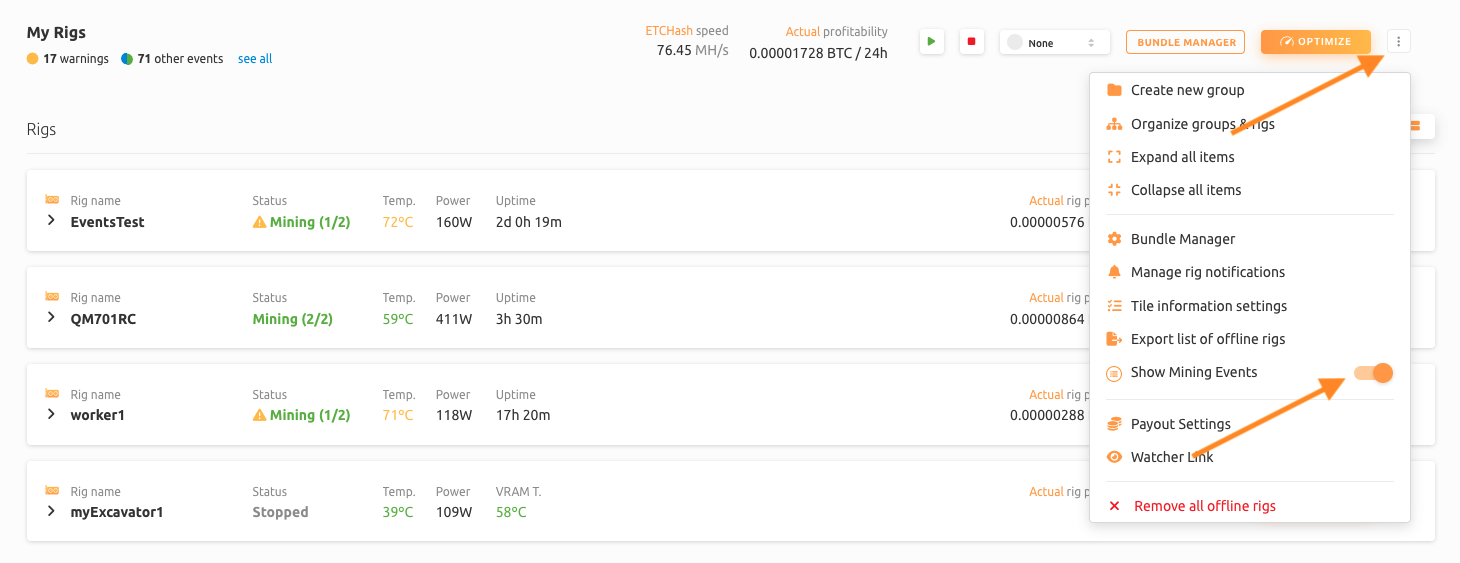Screen dimensions: 1460x563
Task: Expand the QM701RC rig details
Action: point(51,318)
